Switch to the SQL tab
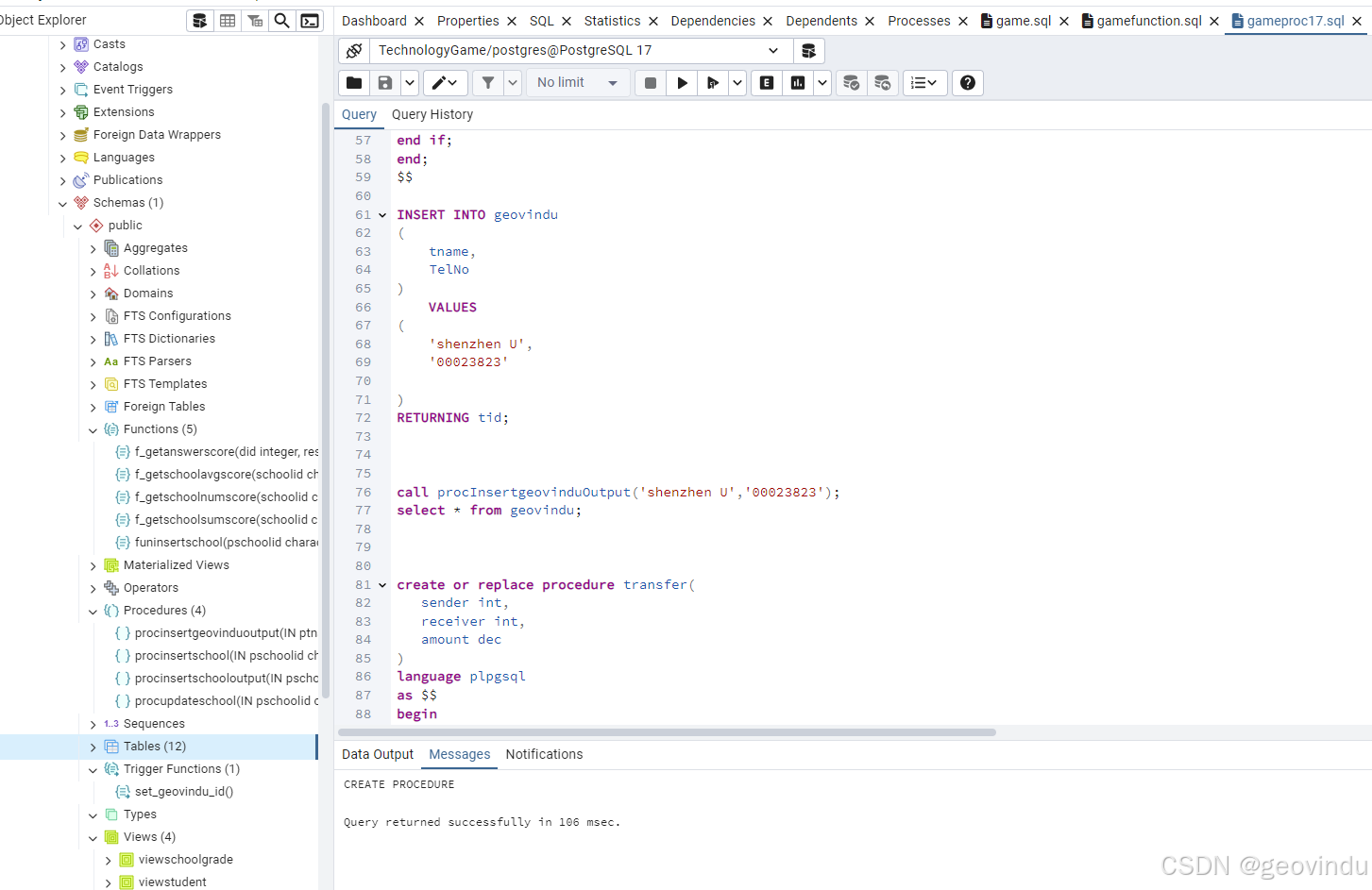The width and height of the screenshot is (1372, 890). coord(542,21)
